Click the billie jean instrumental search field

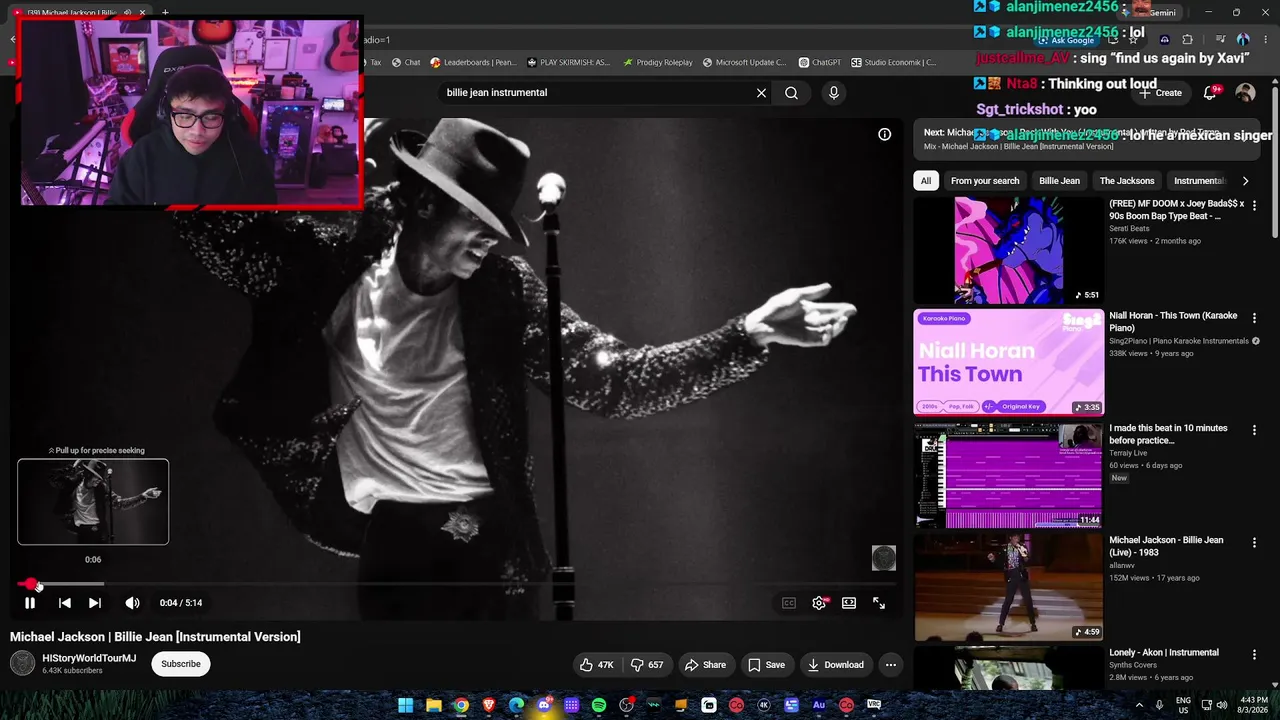(595, 93)
